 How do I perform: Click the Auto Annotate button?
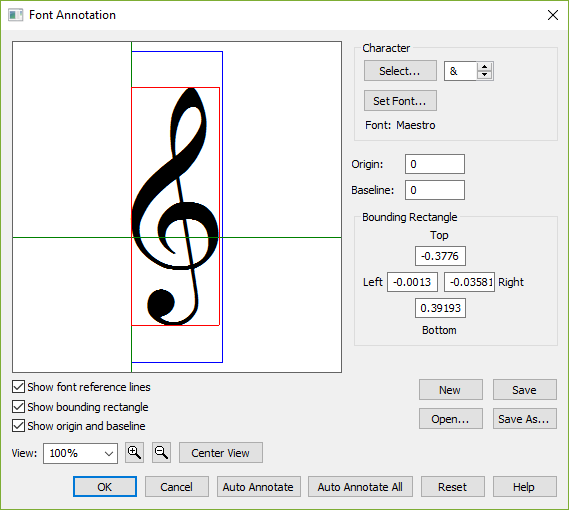259,487
